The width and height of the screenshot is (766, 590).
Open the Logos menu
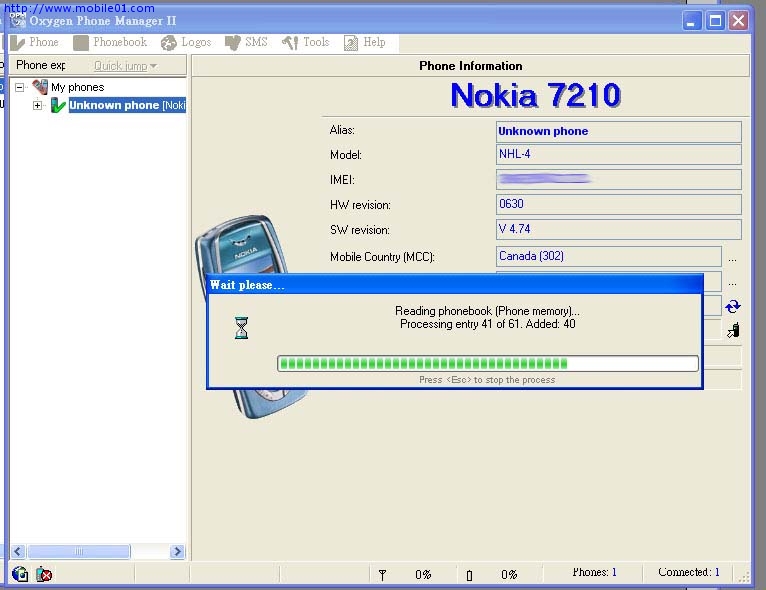186,42
